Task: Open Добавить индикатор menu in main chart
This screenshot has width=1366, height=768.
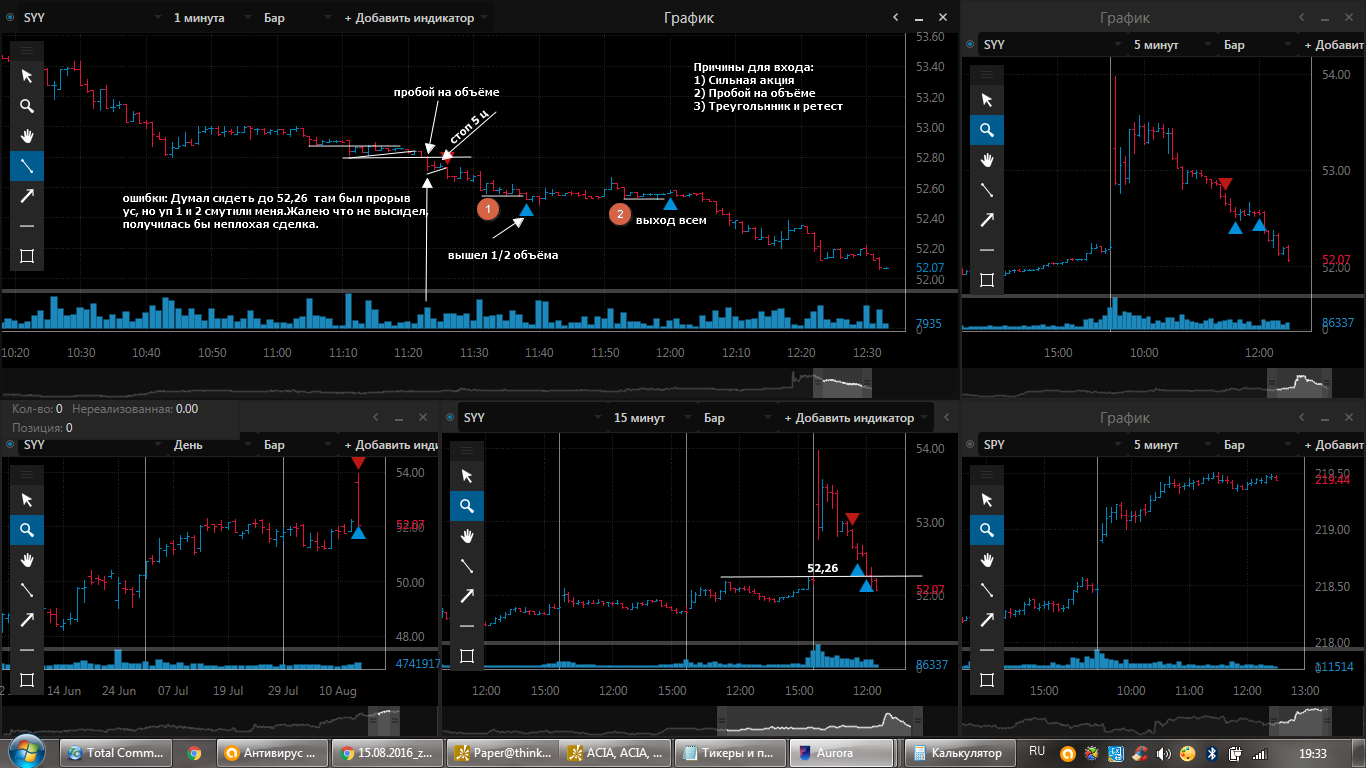Action: 415,18
